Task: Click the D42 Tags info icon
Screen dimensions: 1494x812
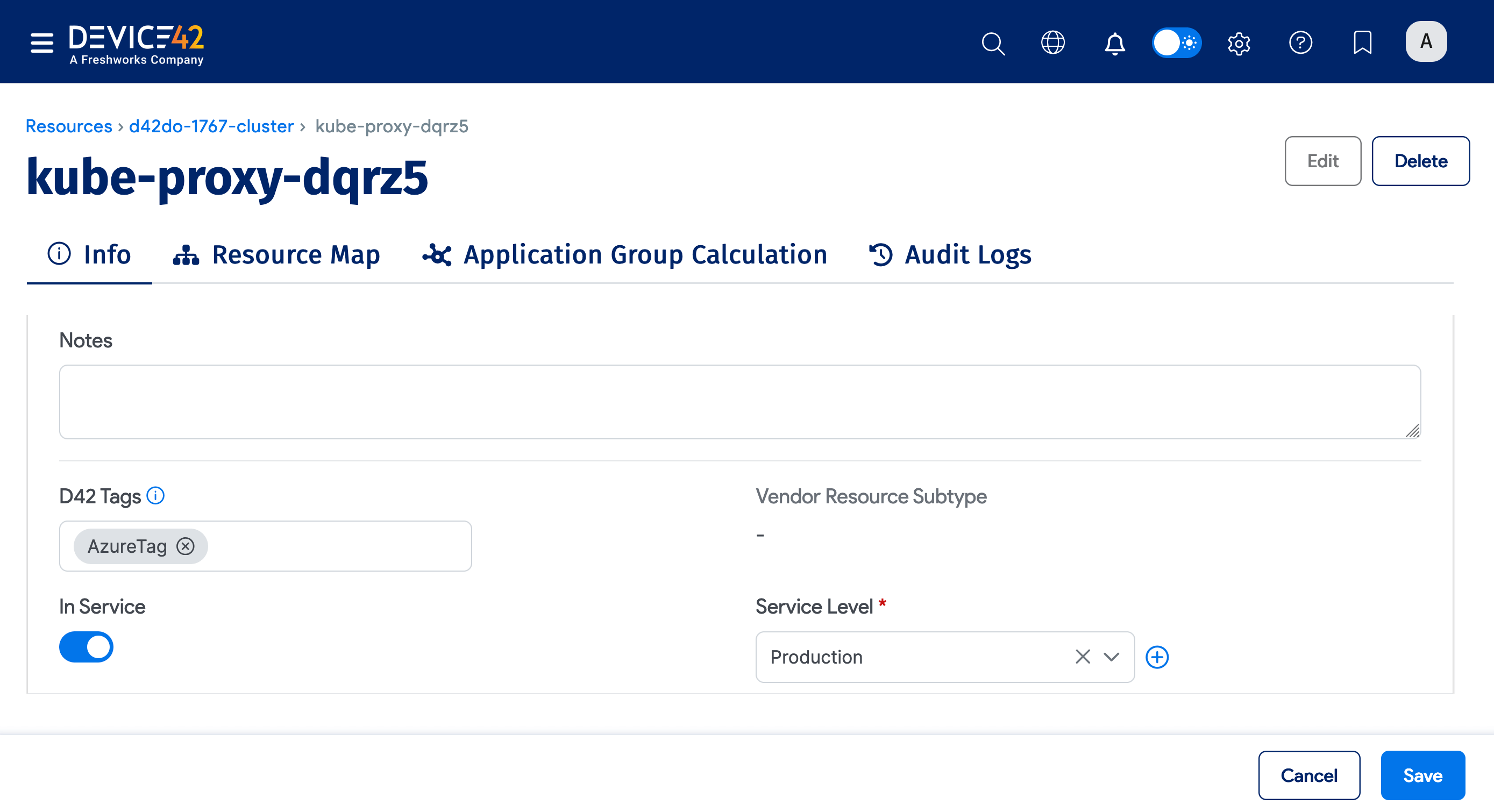Action: tap(155, 496)
